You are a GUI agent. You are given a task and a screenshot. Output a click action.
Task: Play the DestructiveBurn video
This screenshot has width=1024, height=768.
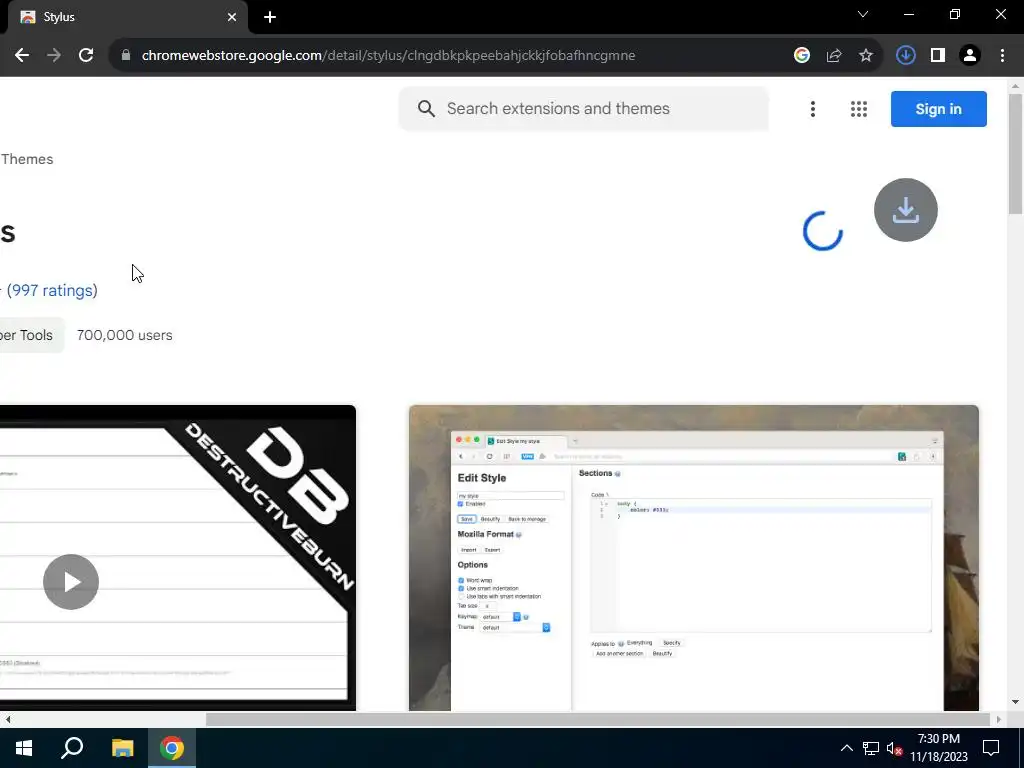click(x=71, y=582)
